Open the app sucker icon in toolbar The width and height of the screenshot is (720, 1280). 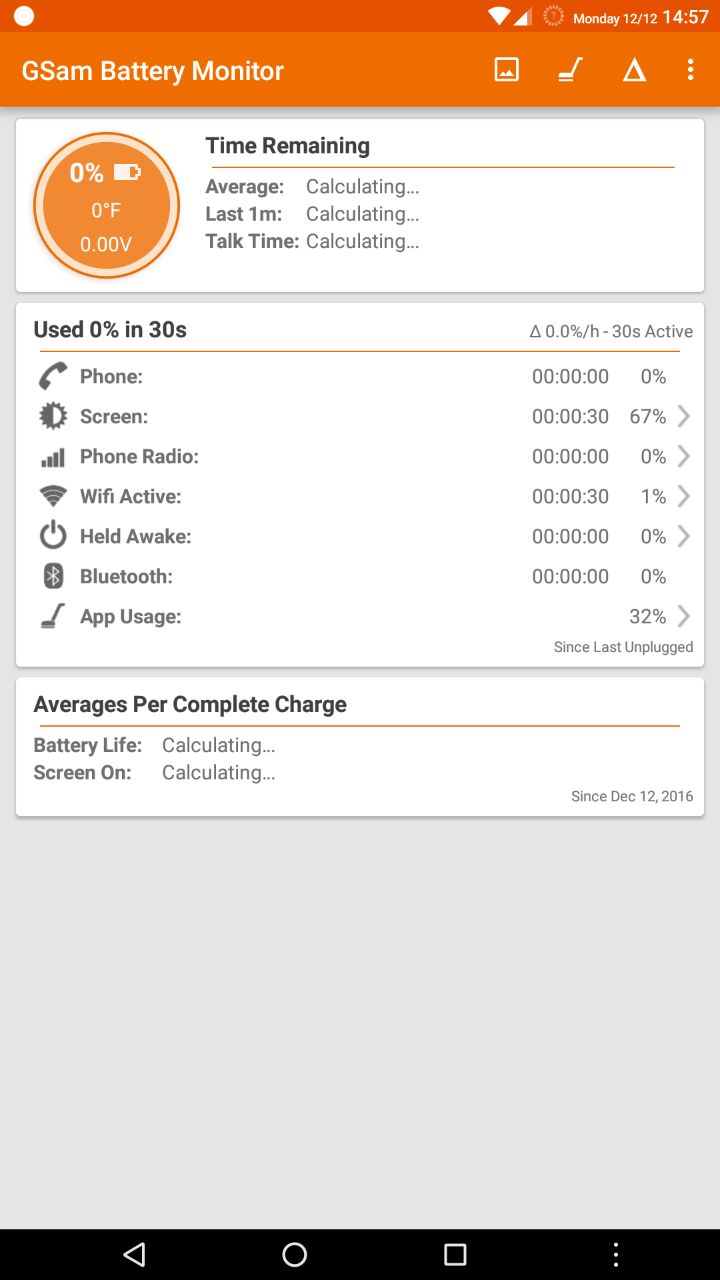click(570, 70)
